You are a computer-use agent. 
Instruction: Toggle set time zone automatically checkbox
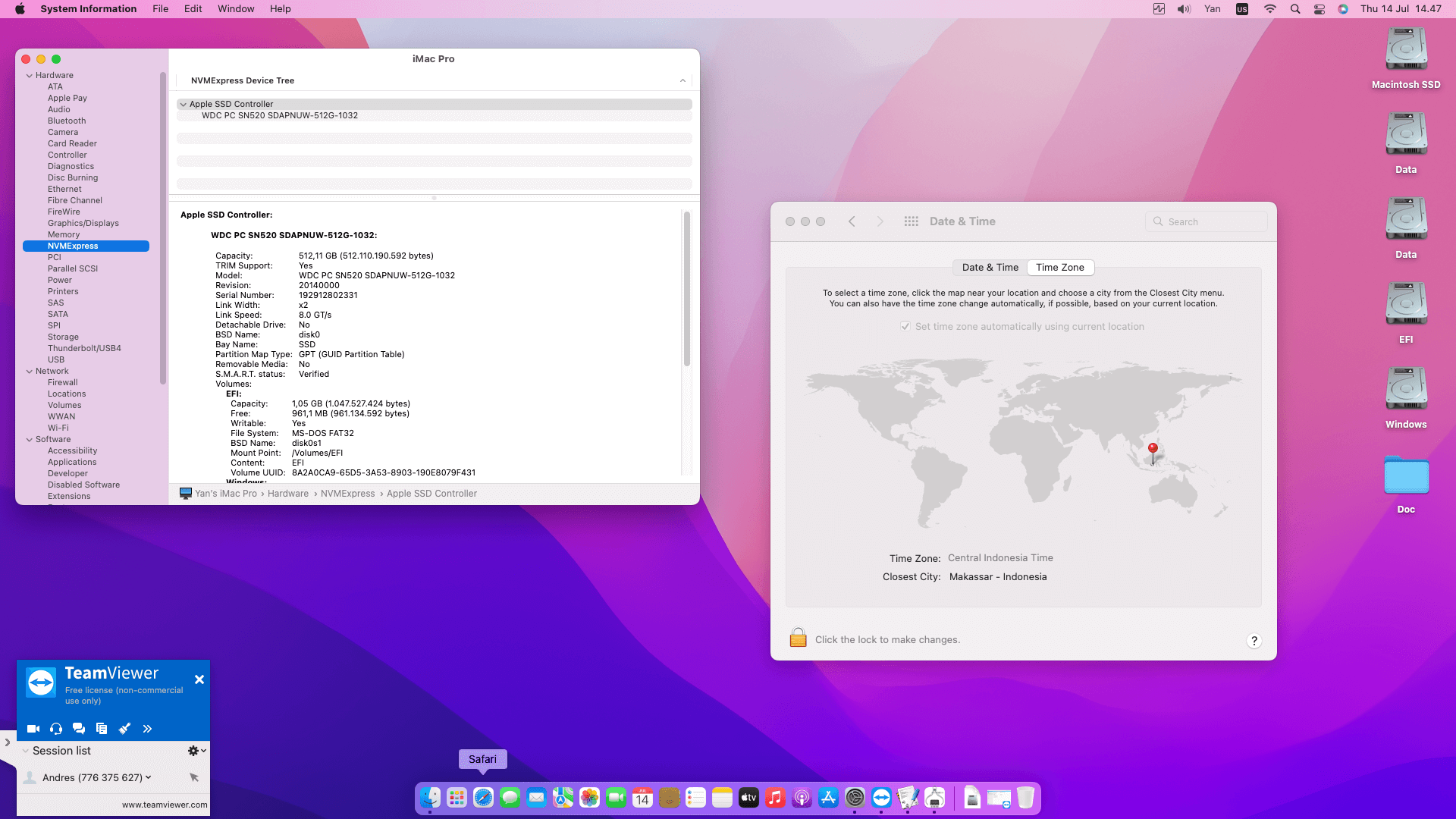pyautogui.click(x=905, y=326)
